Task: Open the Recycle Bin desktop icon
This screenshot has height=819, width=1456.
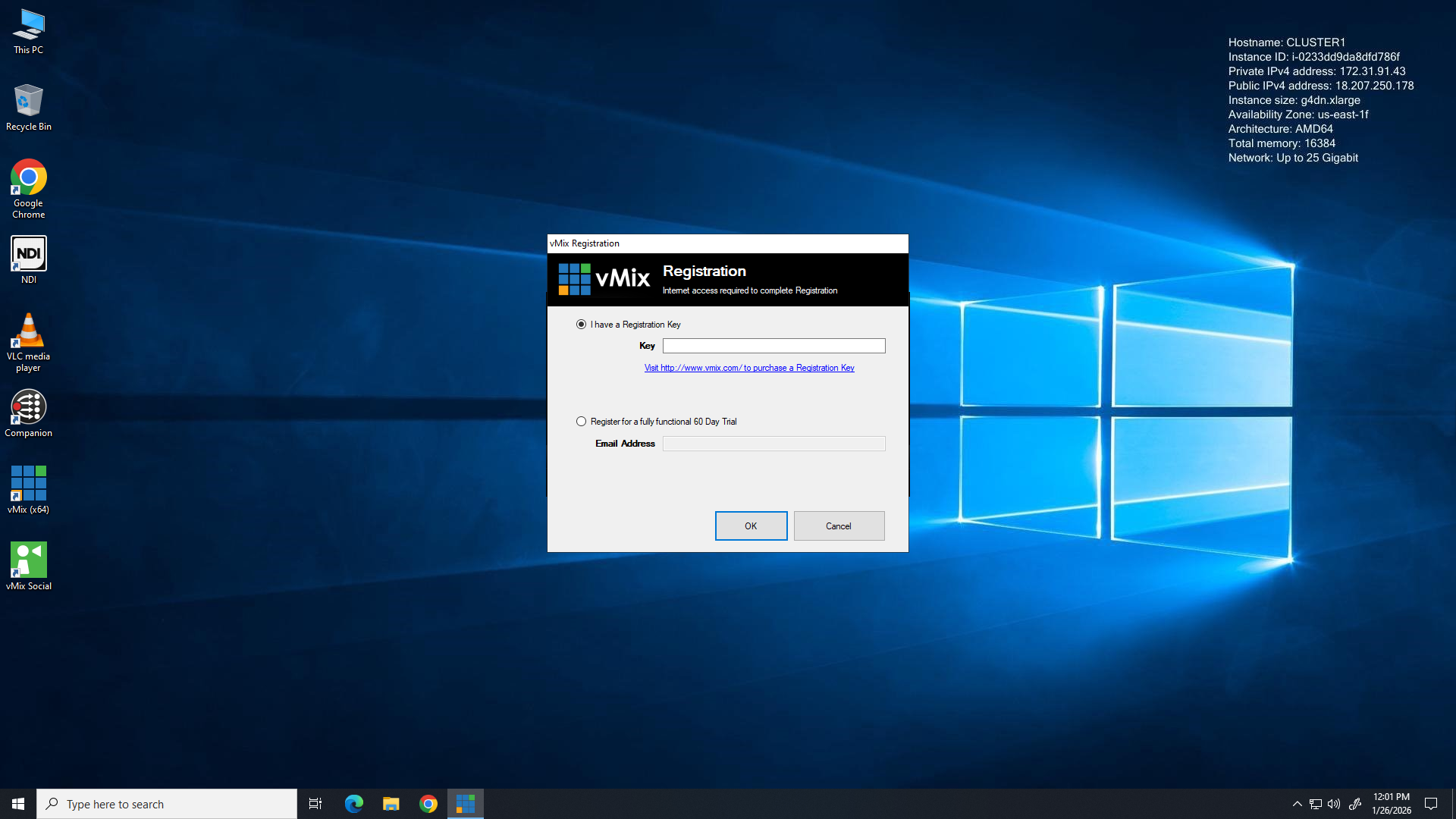Action: coord(29,108)
